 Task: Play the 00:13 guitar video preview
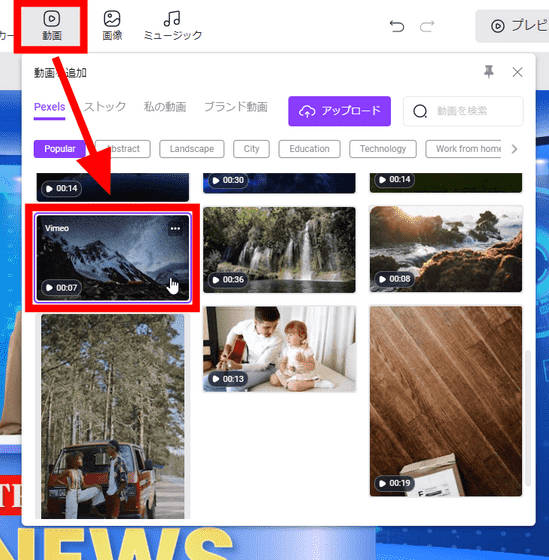click(x=228, y=379)
